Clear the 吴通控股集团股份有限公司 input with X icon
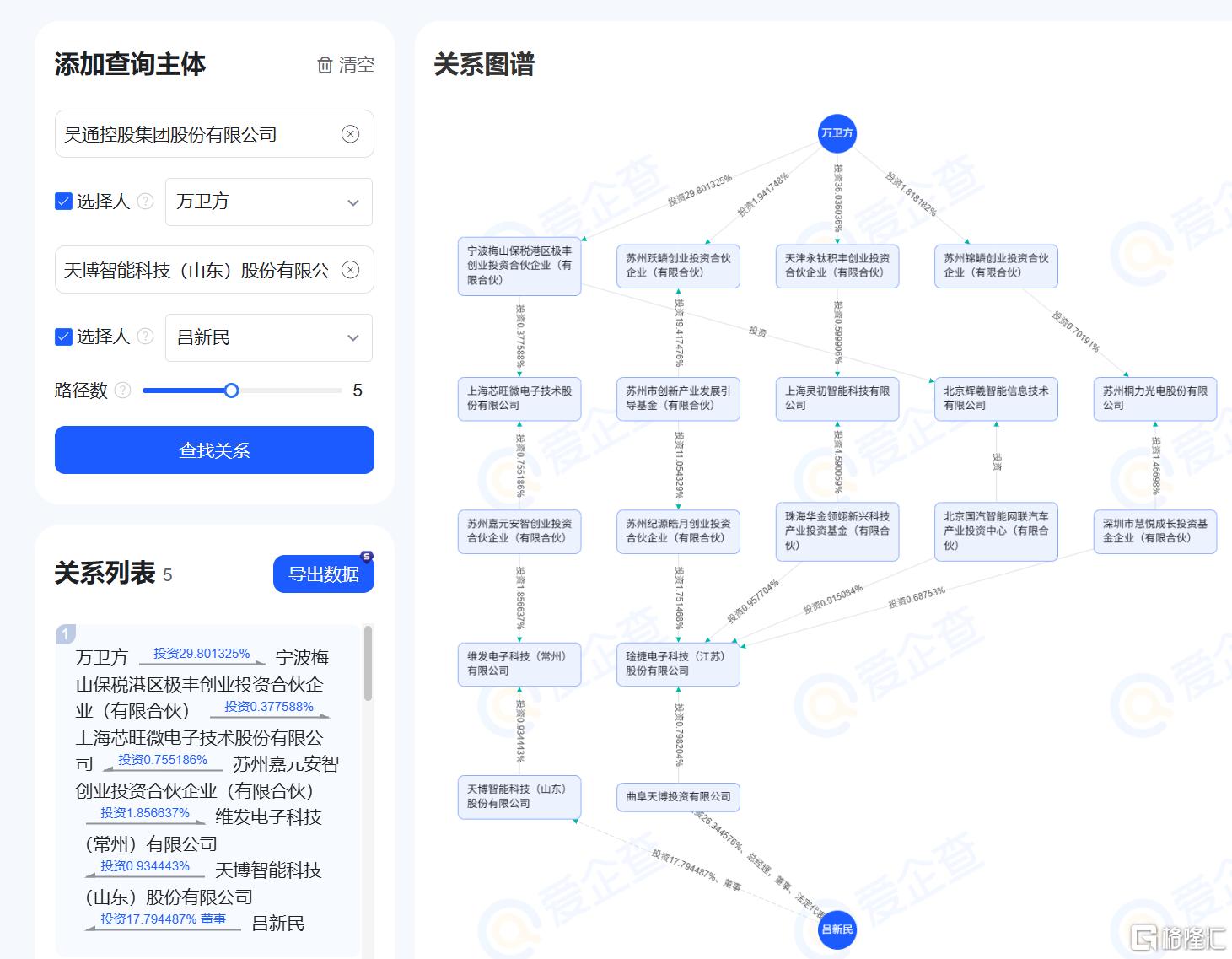 pos(350,134)
